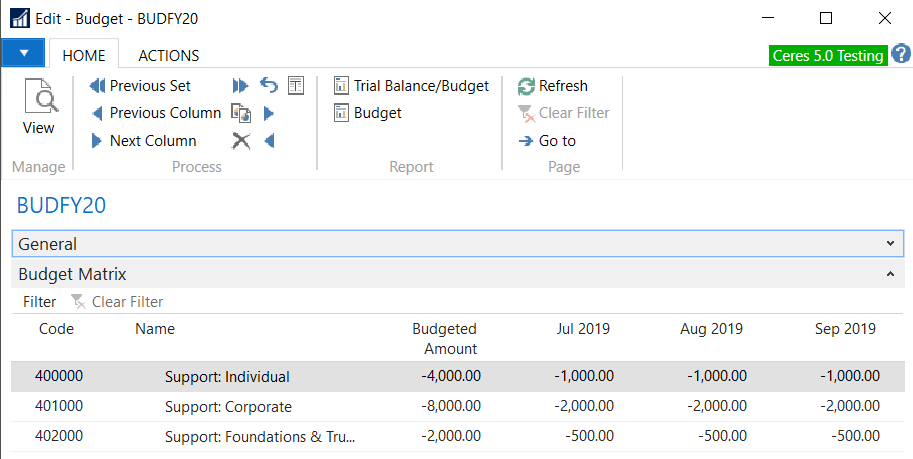Collapse the Budget Matrix section
913x459 pixels.
890,274
